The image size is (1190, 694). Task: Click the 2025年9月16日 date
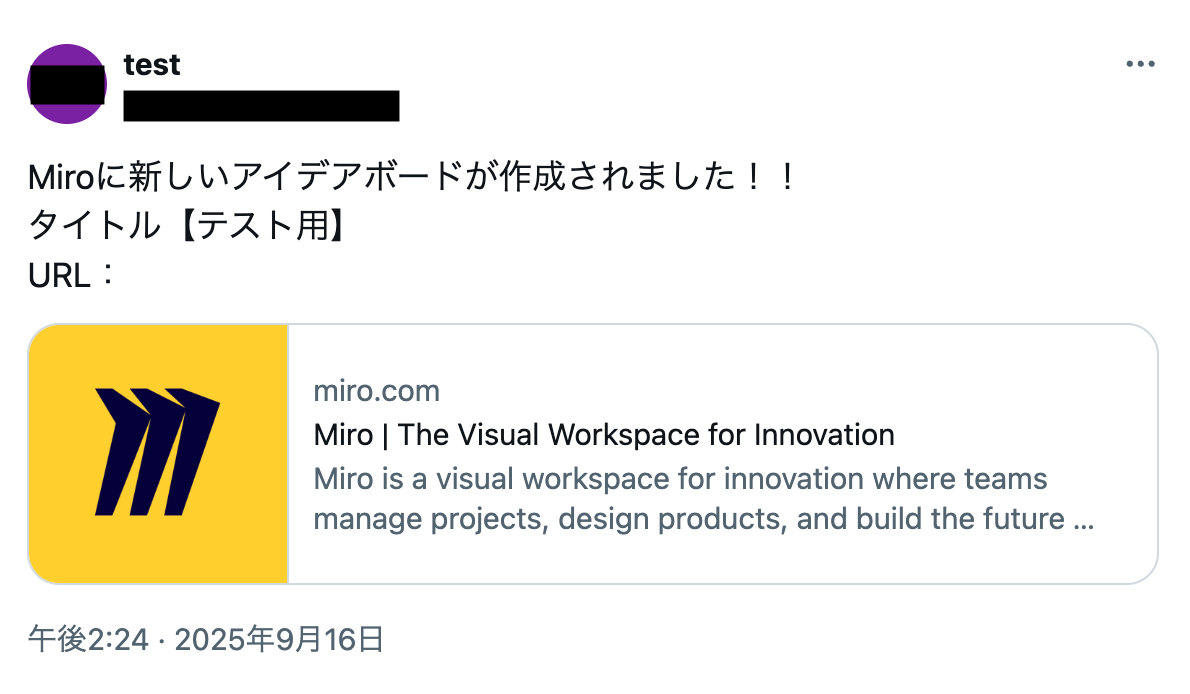click(x=279, y=639)
